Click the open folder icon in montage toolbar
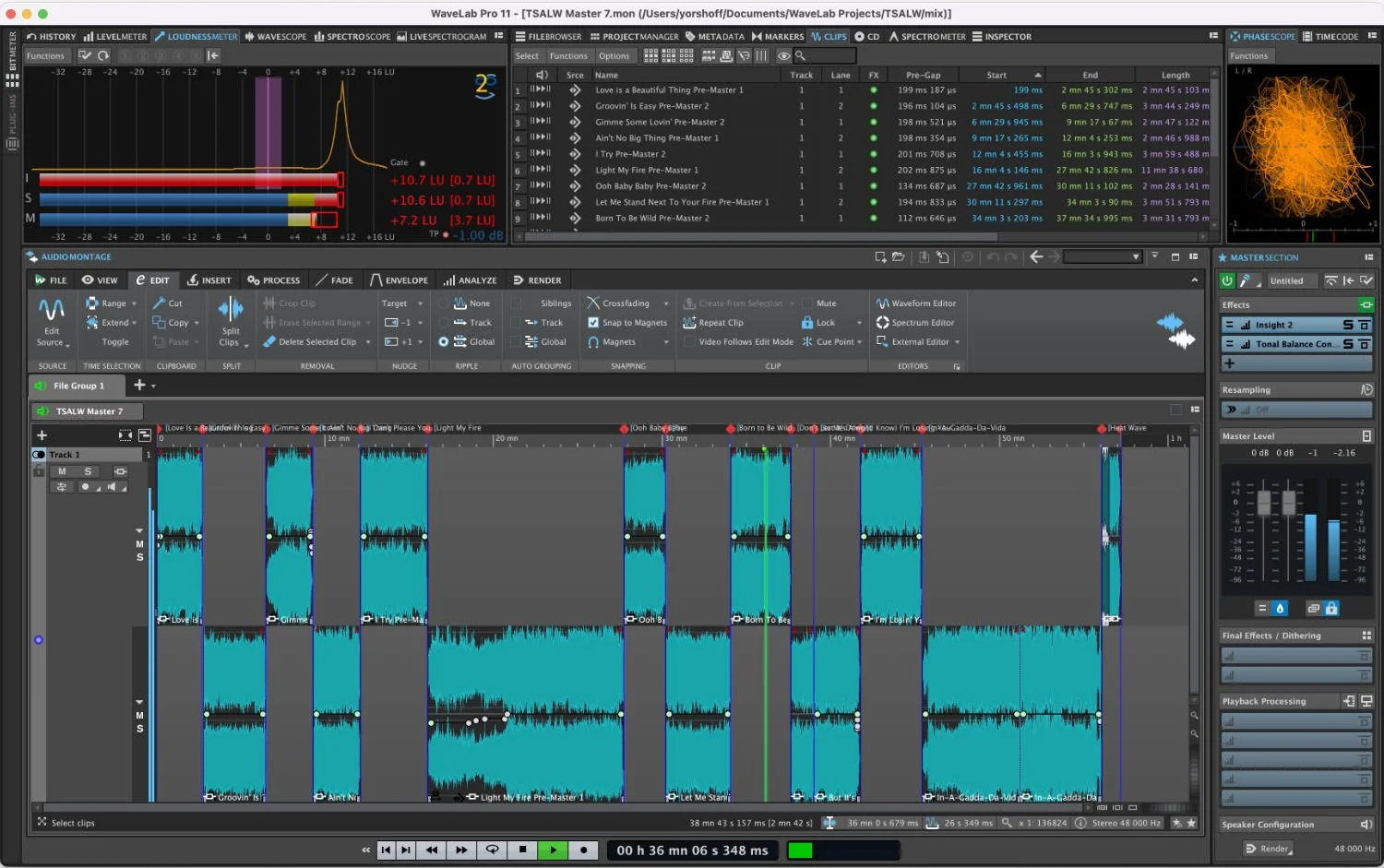 coord(898,257)
